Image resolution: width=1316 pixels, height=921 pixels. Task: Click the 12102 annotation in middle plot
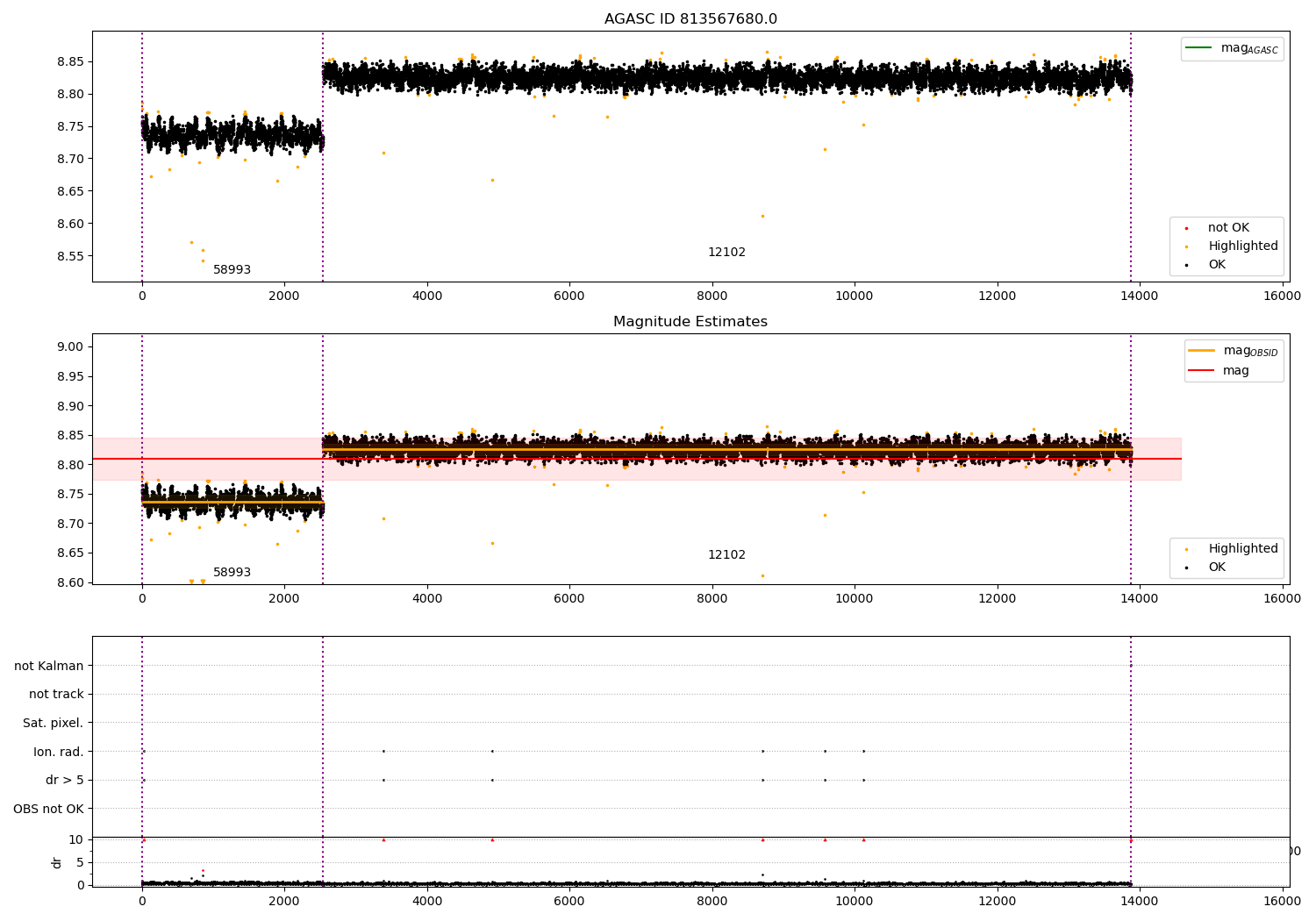[726, 555]
